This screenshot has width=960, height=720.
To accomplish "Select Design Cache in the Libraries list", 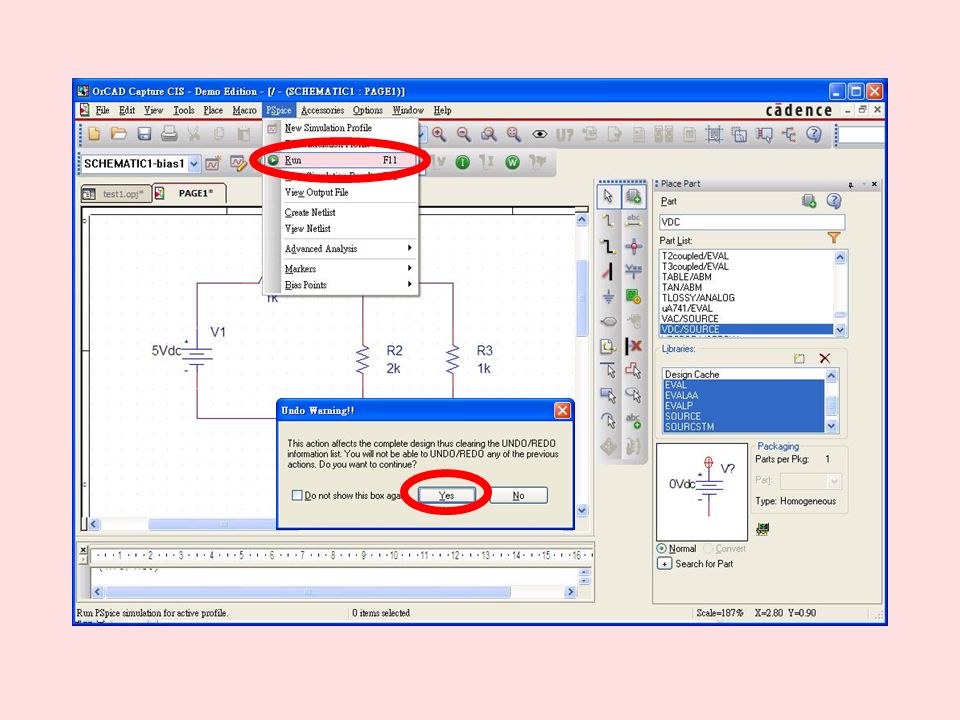I will pos(743,374).
